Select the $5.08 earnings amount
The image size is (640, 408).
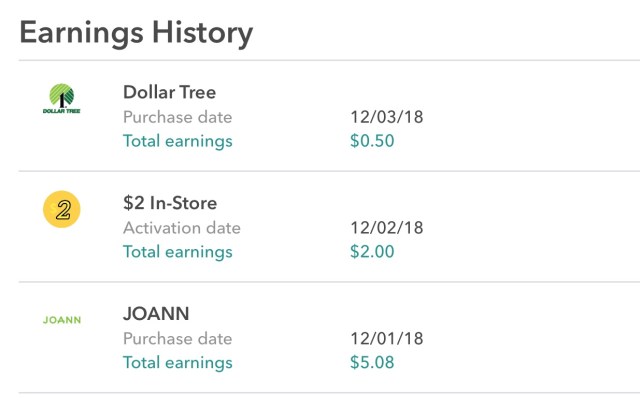(372, 363)
